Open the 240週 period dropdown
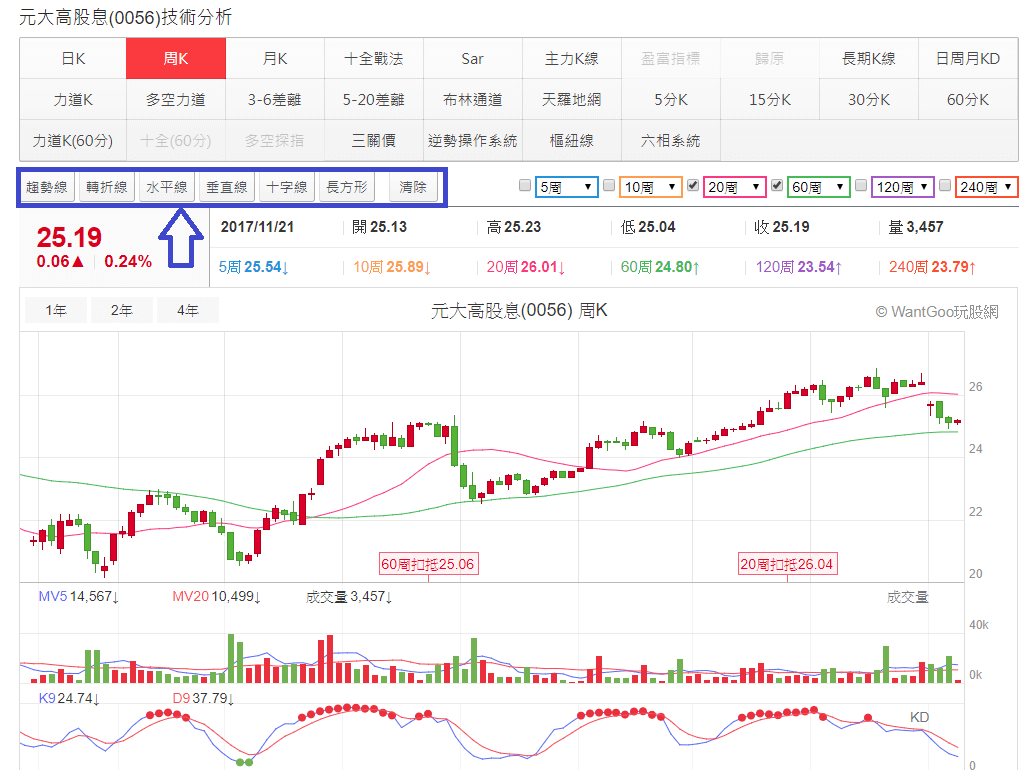 coord(986,187)
